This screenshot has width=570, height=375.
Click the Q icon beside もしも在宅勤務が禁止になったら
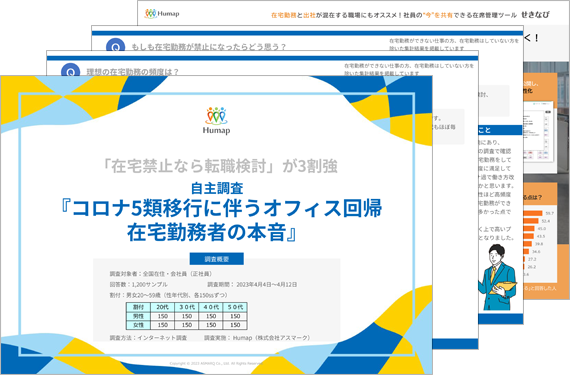coord(115,45)
